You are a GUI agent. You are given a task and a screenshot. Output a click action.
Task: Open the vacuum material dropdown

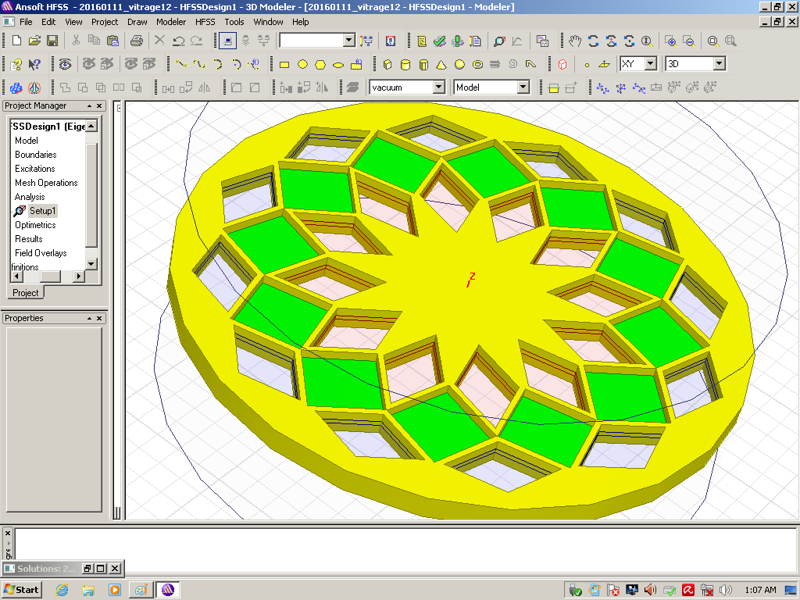point(438,87)
